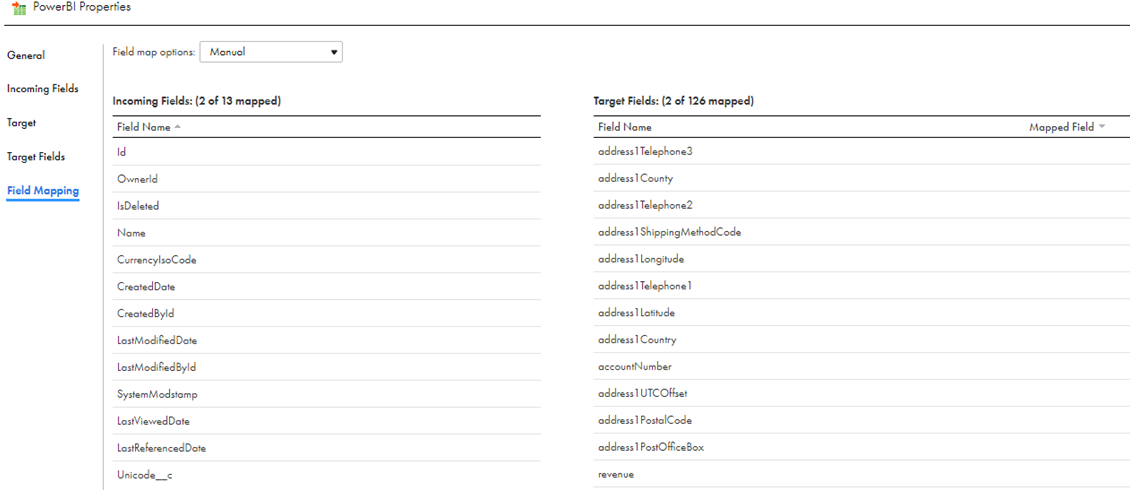Click the Mapped Field sort arrow
The height and width of the screenshot is (490, 1130).
click(x=1101, y=127)
